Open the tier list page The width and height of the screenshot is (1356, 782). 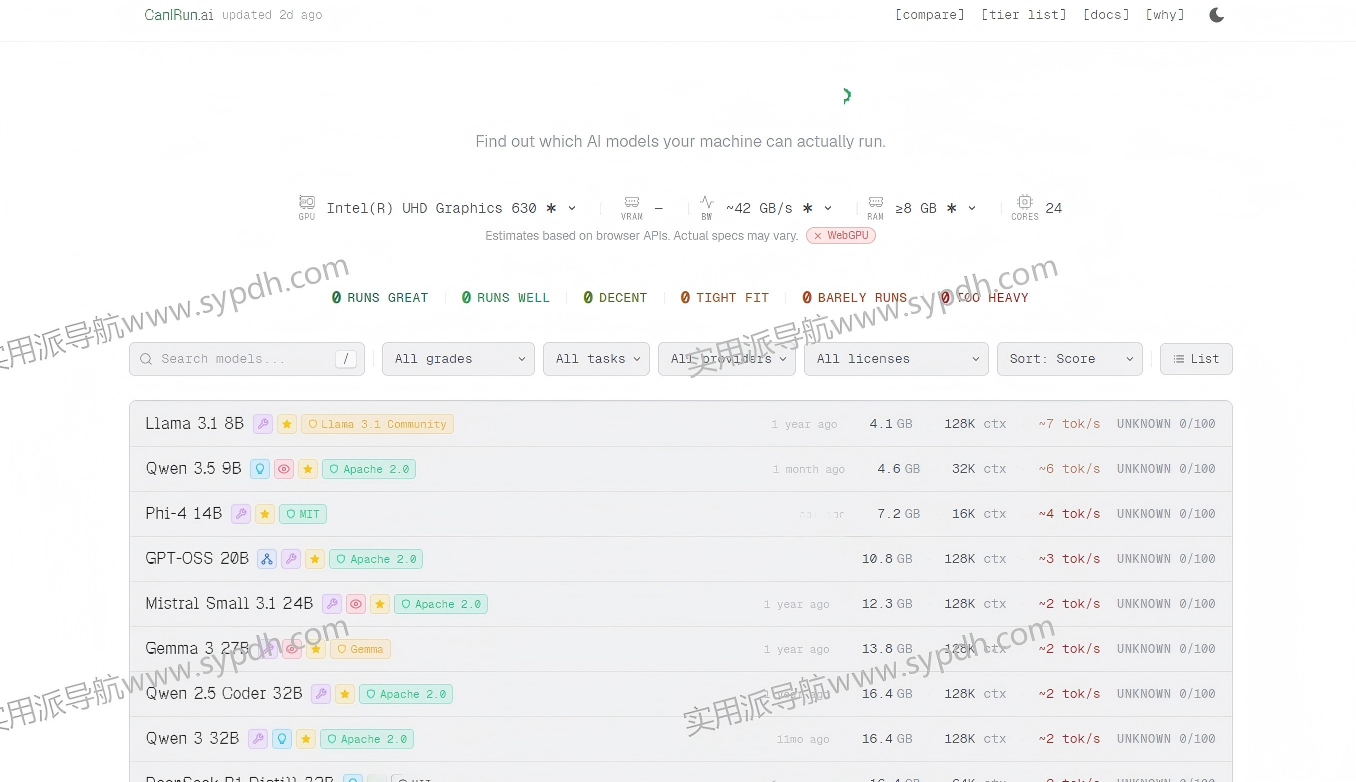[x=1023, y=14]
